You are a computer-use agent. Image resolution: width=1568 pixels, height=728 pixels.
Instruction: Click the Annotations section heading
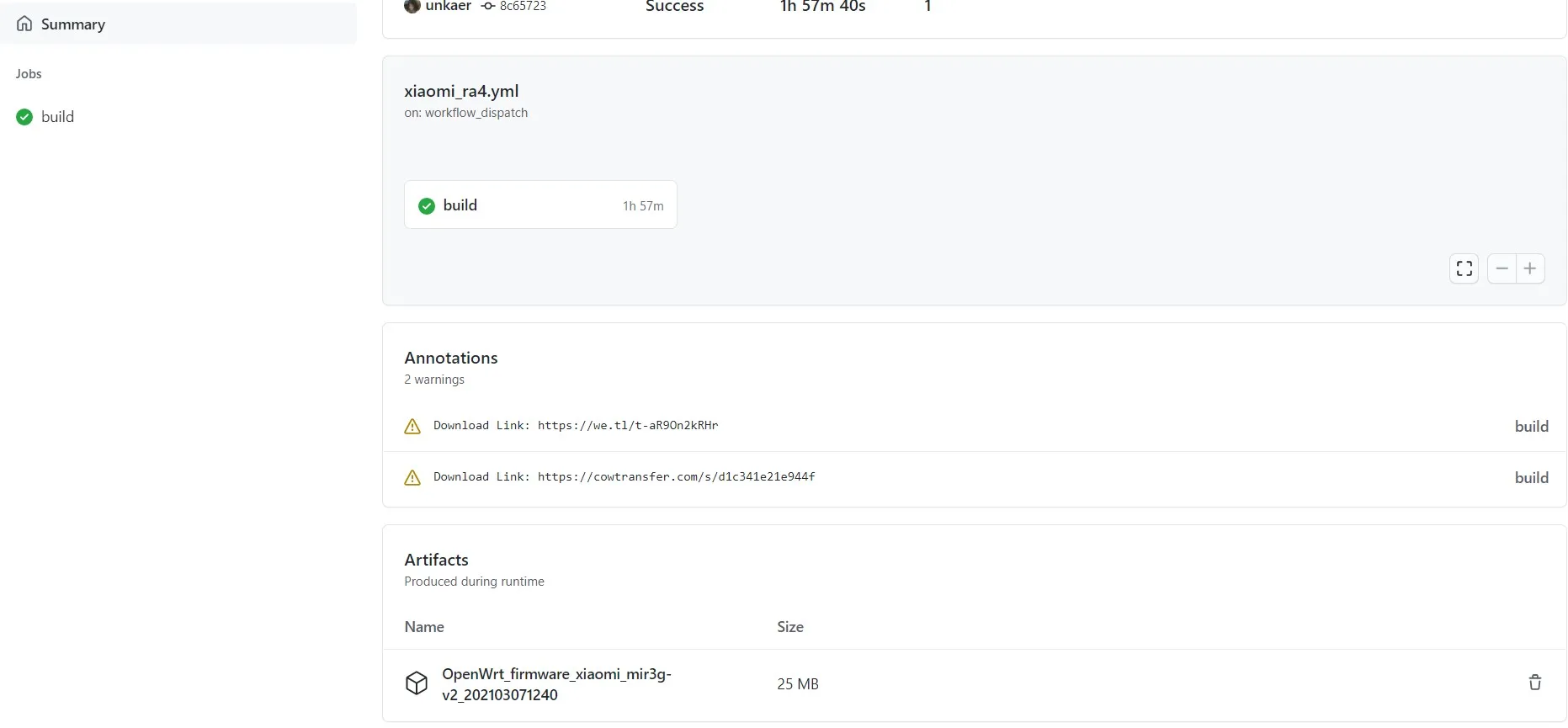coord(451,358)
